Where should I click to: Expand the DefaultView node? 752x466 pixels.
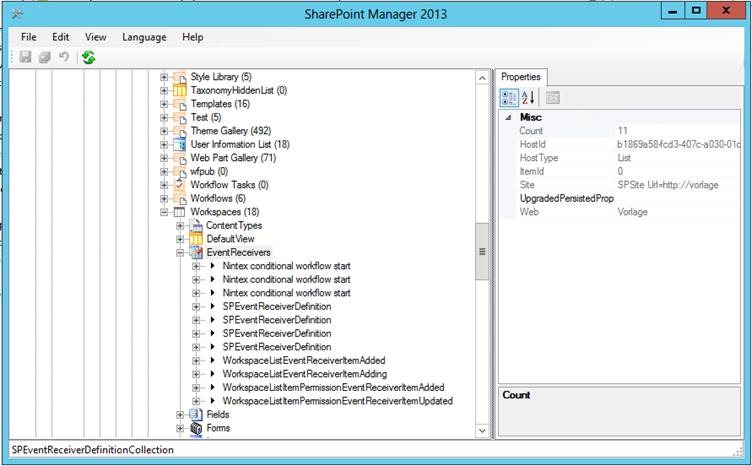(x=180, y=239)
